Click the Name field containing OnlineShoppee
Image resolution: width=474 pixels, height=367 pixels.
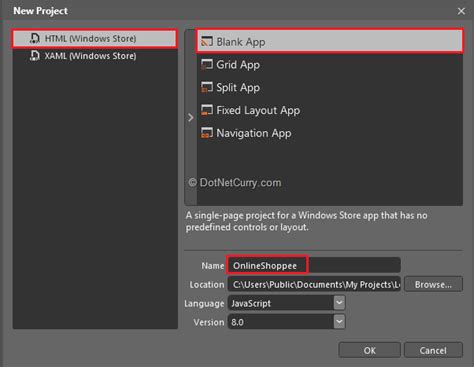[x=314, y=265]
